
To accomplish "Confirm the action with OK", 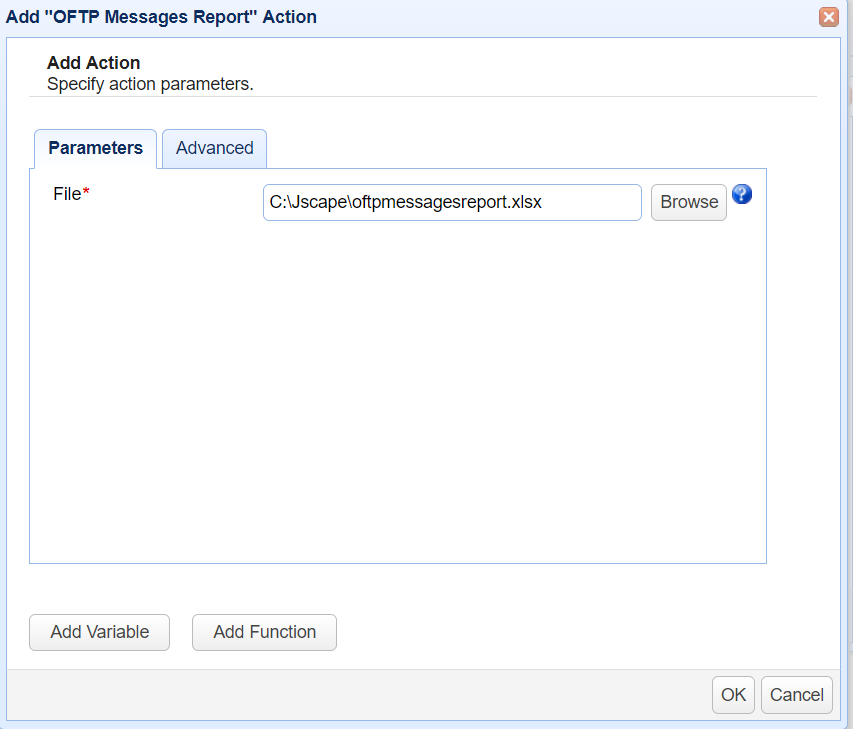I will (x=733, y=694).
